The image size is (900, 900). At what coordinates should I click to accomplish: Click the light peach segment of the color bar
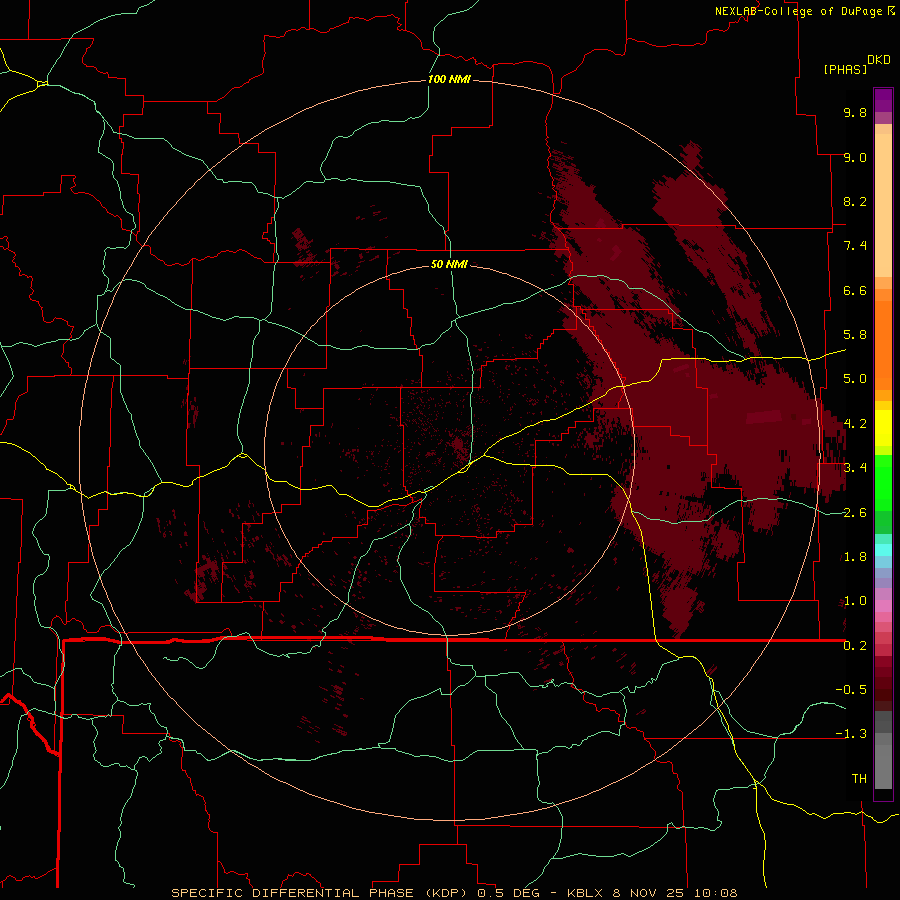click(883, 205)
